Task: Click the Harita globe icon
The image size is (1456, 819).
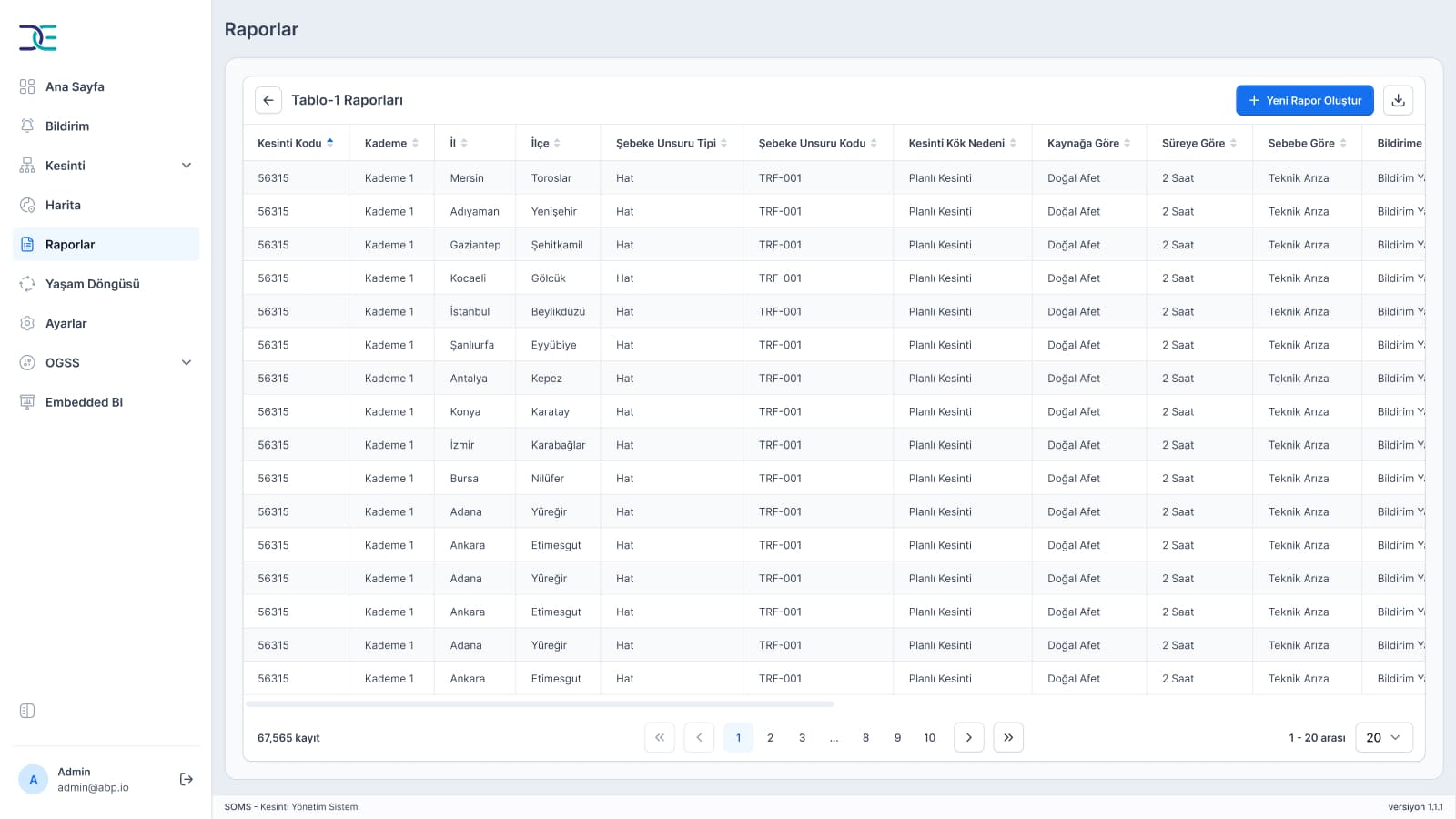Action: coord(27,205)
